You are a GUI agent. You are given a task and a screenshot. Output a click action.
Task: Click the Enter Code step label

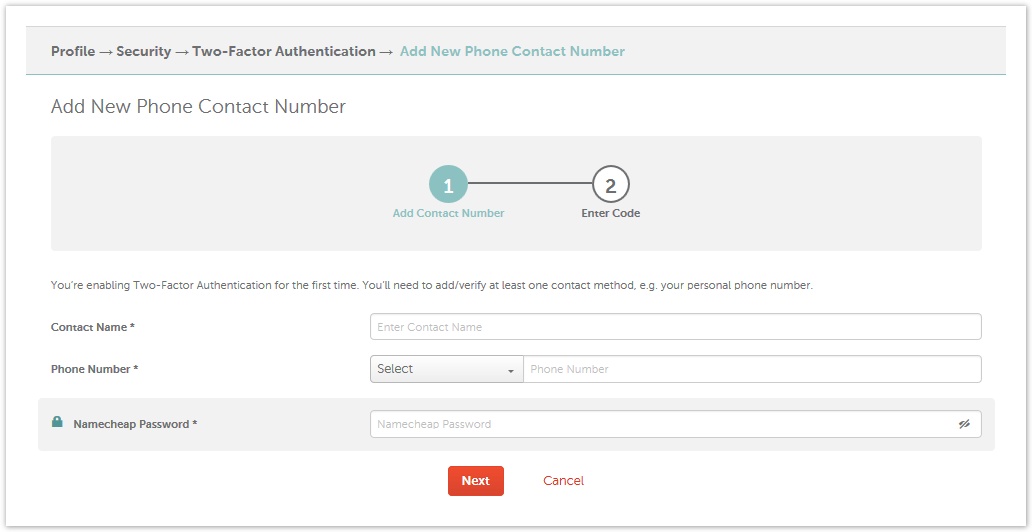pos(611,213)
